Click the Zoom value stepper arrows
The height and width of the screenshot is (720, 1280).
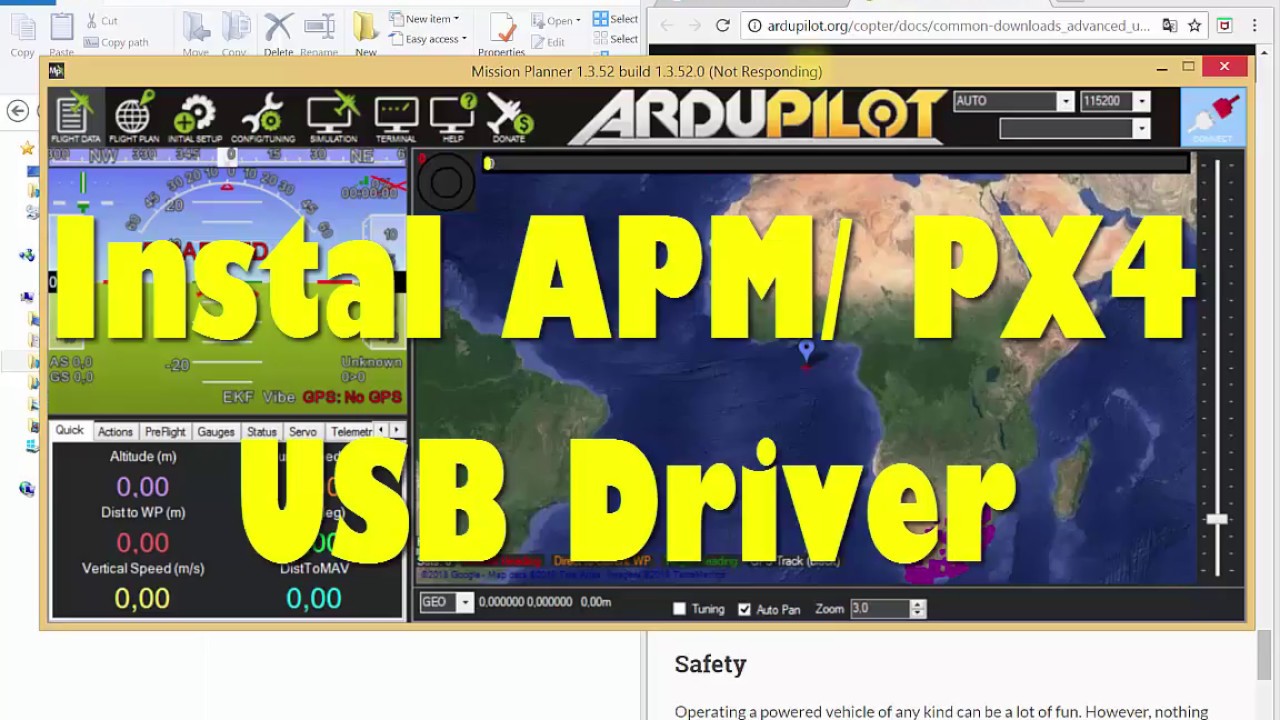pos(918,608)
